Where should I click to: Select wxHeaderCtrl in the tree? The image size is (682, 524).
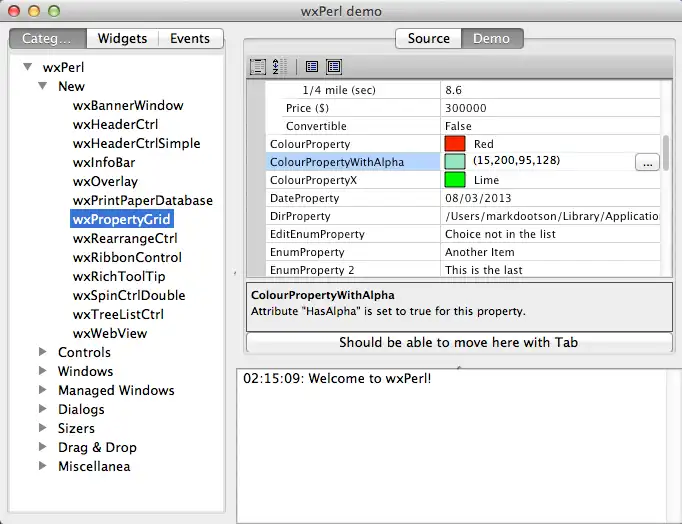coord(115,124)
